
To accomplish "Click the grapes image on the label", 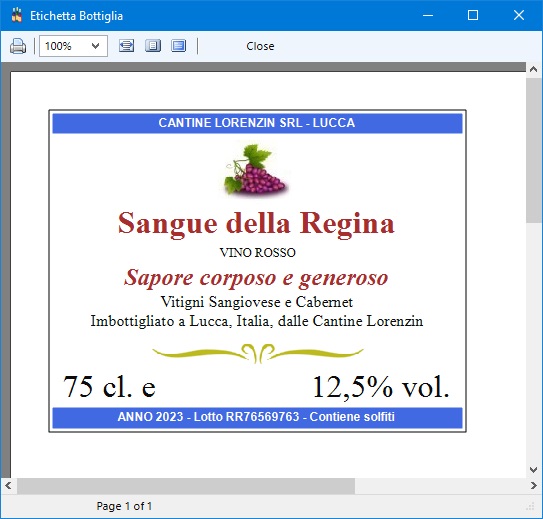I will (x=256, y=169).
